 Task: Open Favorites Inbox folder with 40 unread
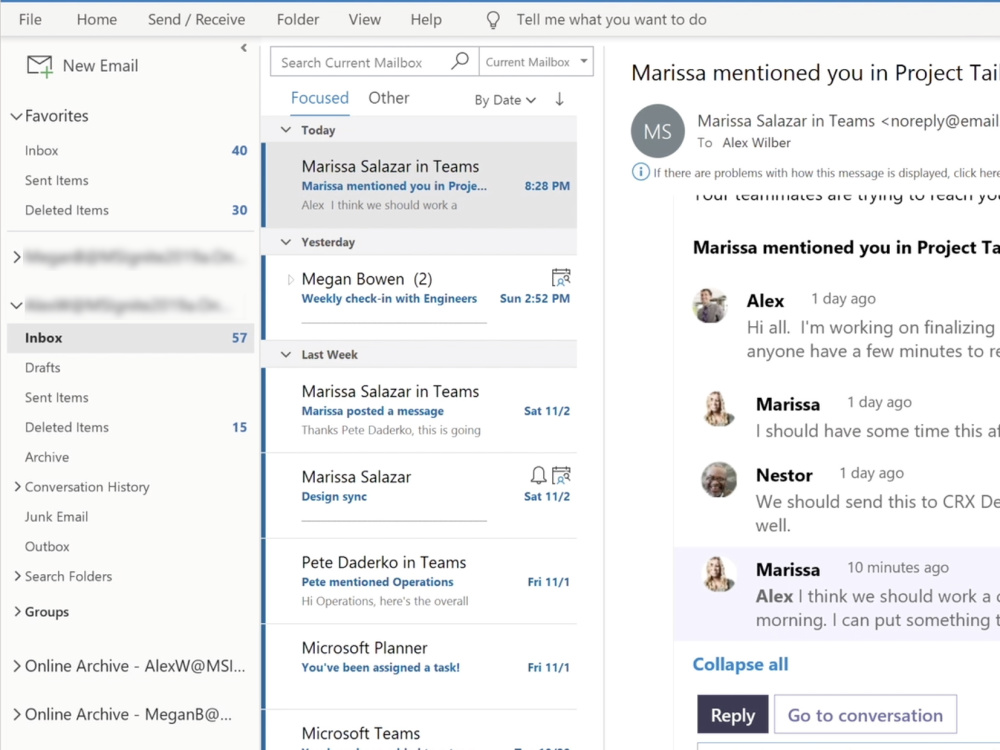[x=131, y=151]
